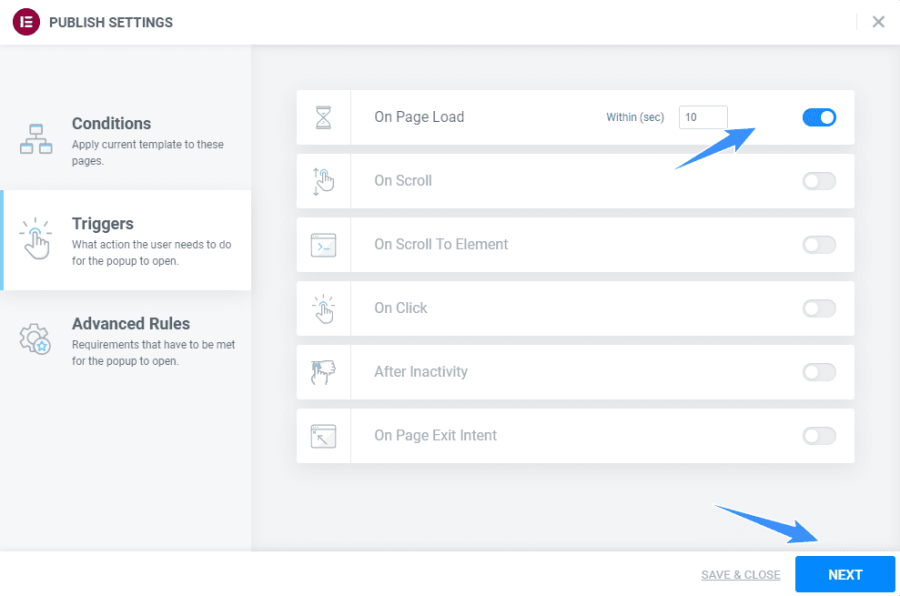
Task: Click the On Page Exit Intent icon
Action: [x=324, y=436]
